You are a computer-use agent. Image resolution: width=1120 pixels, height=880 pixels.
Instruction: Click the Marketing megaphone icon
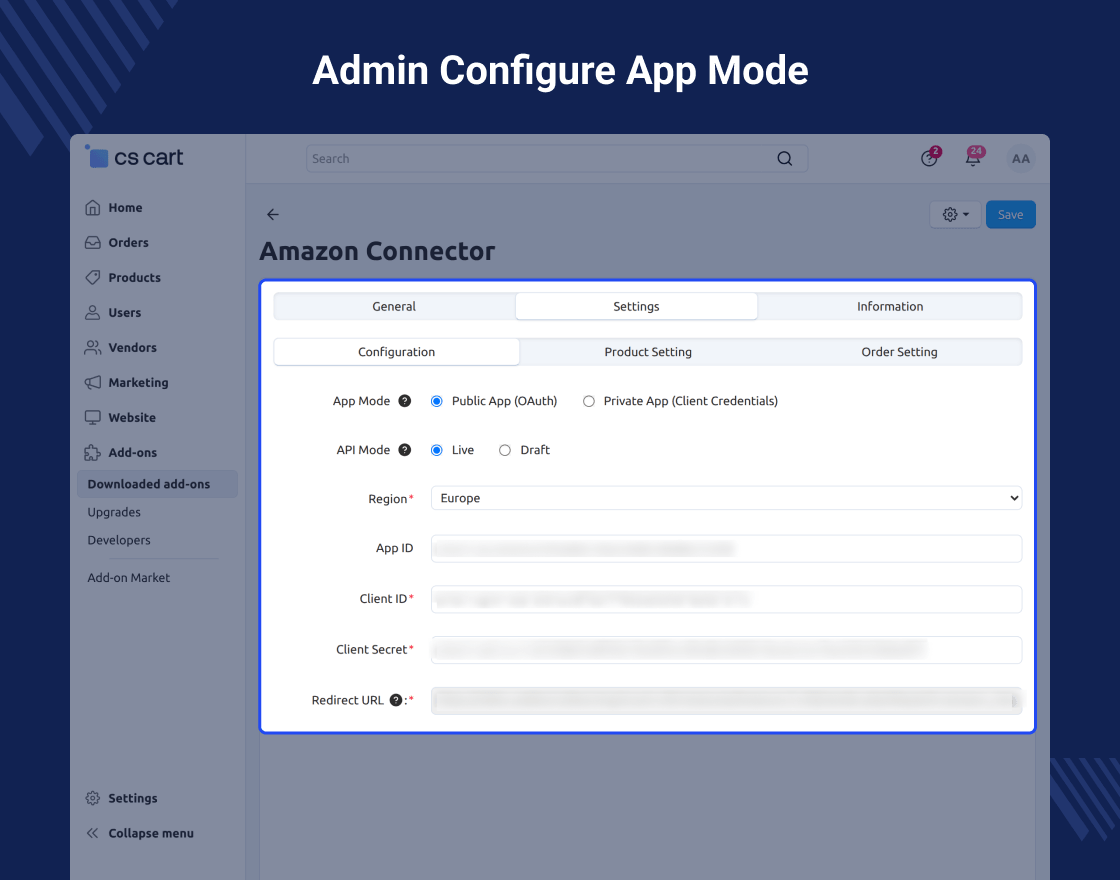tap(93, 383)
